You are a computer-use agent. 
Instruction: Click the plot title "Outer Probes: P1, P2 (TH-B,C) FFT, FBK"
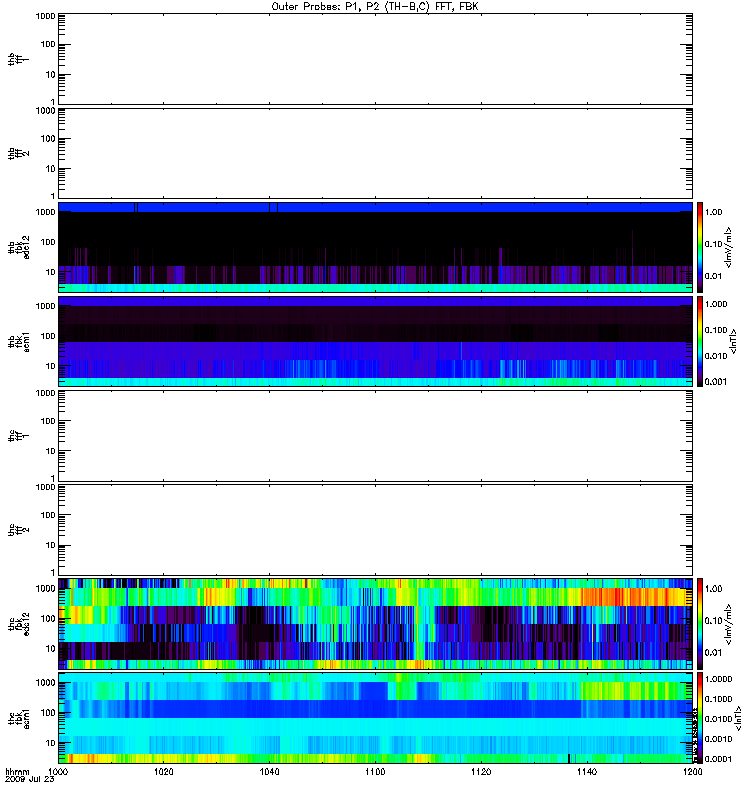375,7
